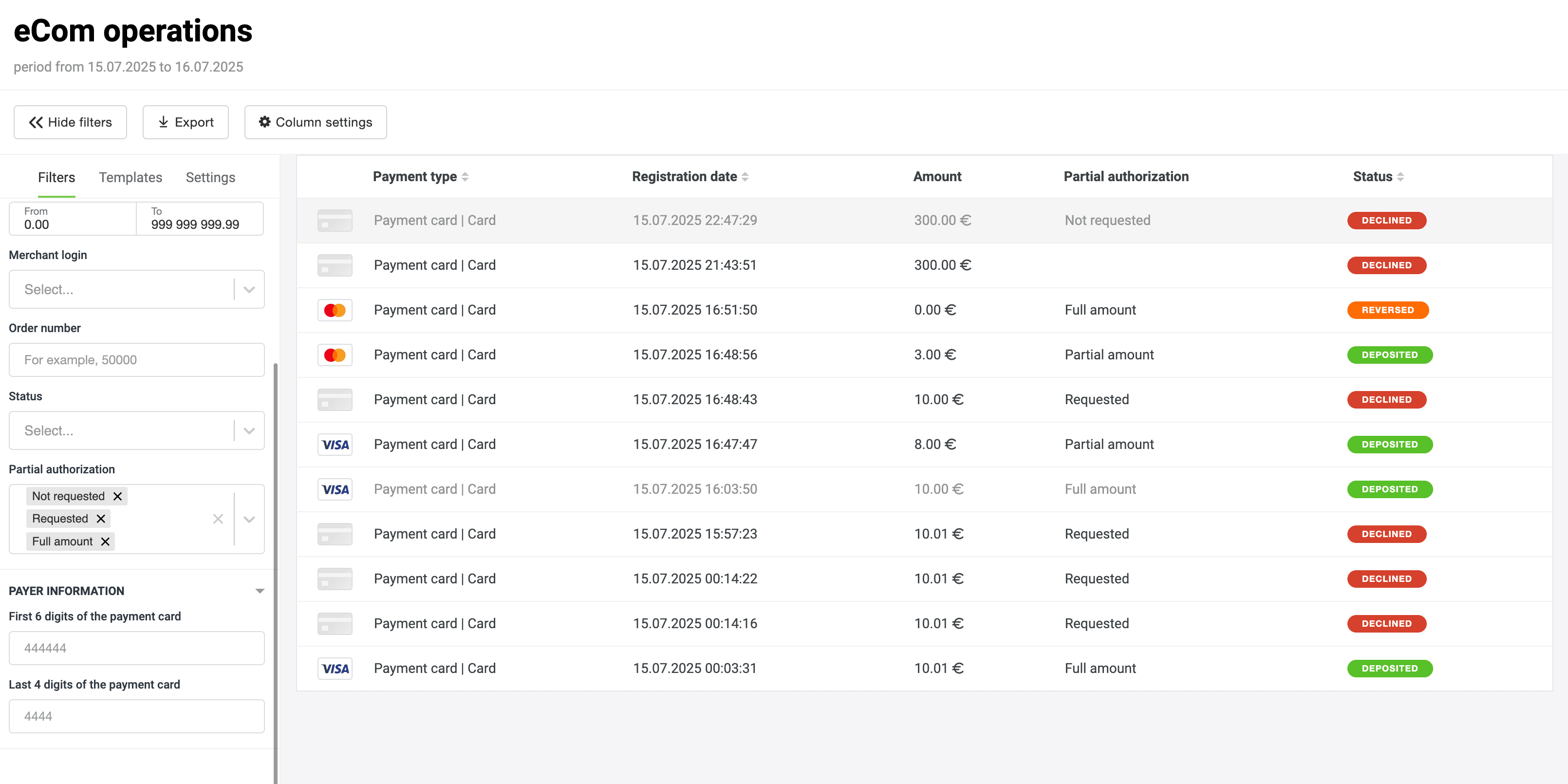The image size is (1568, 784).
Task: Switch to the Templates tab
Action: (131, 177)
